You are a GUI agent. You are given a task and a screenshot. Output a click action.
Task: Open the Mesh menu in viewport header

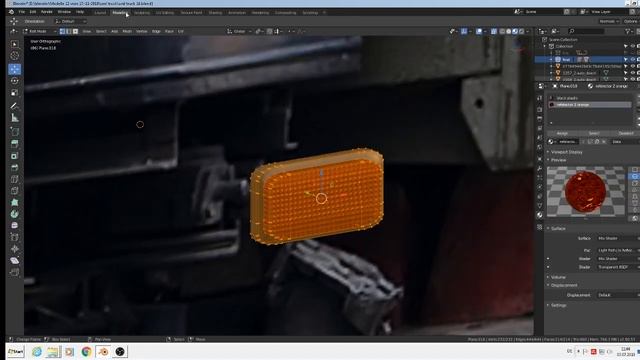pos(127,31)
